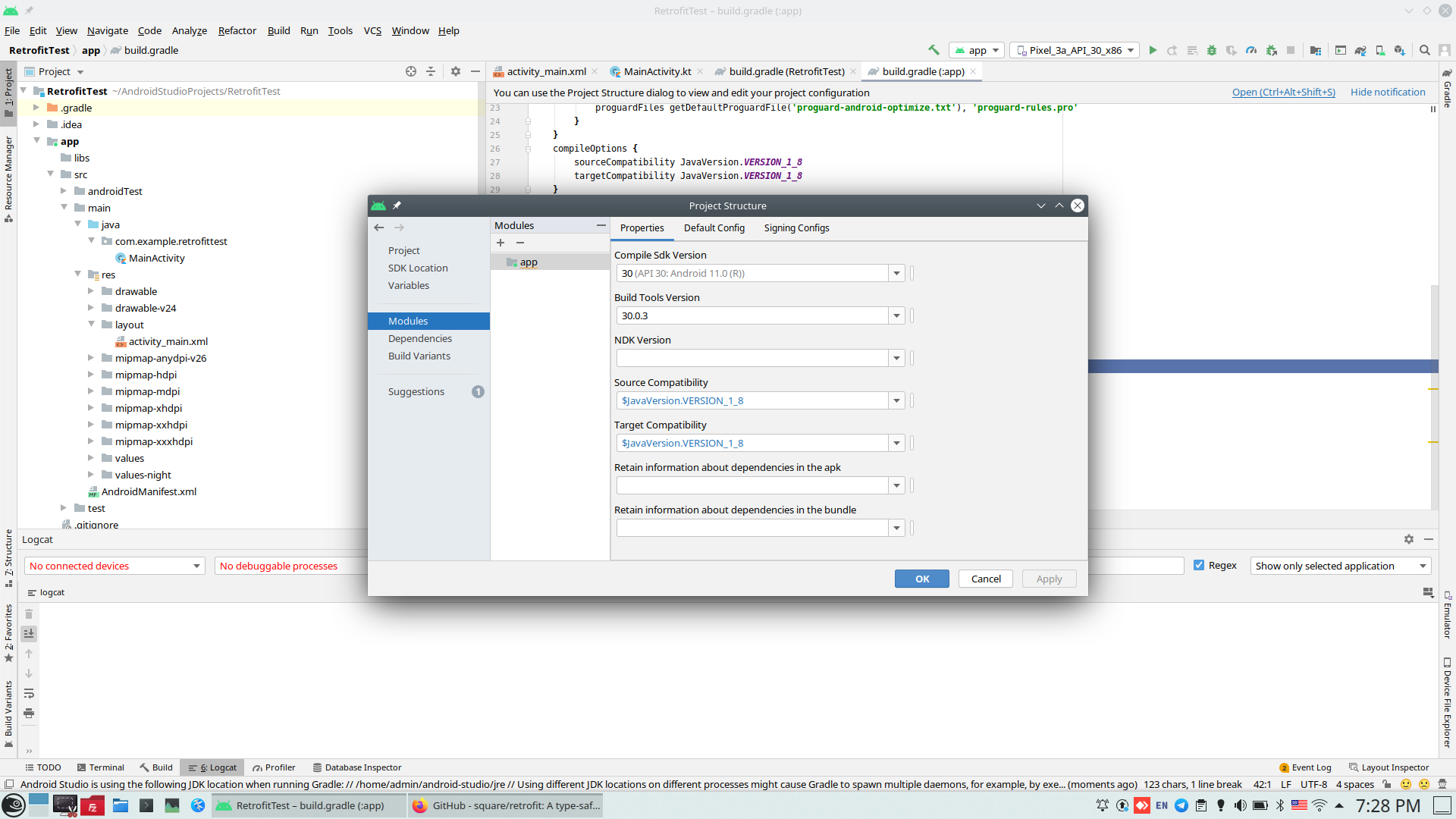Open the SDK Manager icon

(1399, 50)
